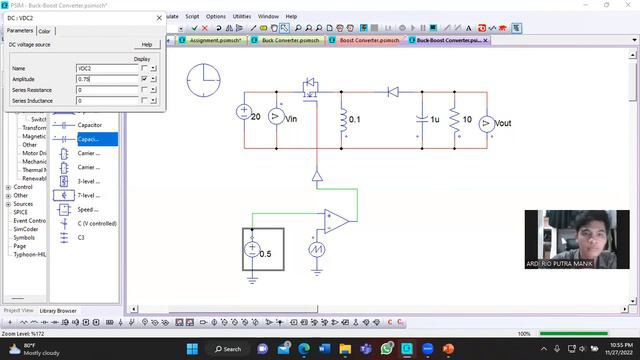Open the red Simview icon
This screenshot has width=640, height=360.
482,28
